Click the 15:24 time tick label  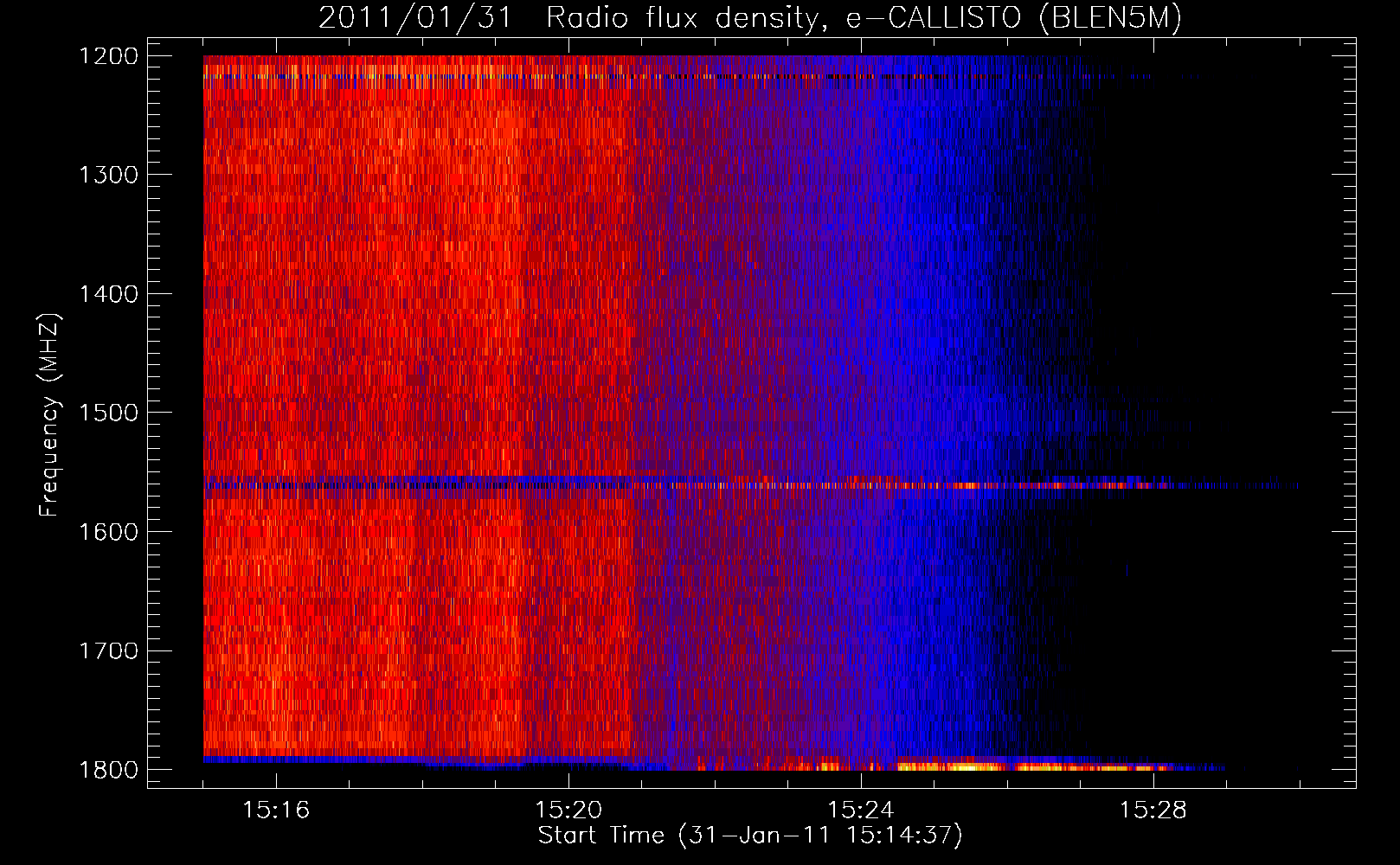tap(861, 810)
